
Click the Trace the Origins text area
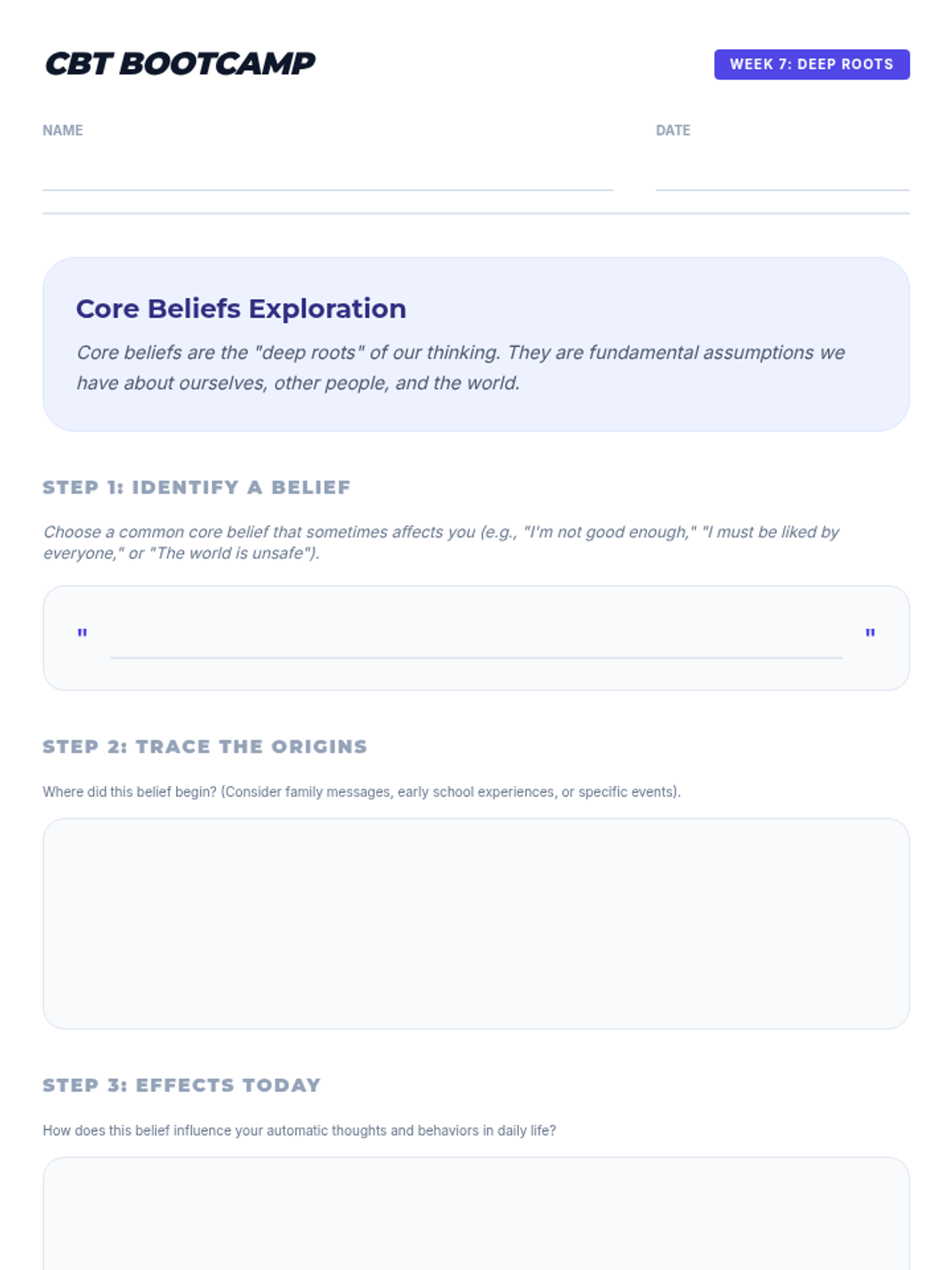[x=476, y=923]
